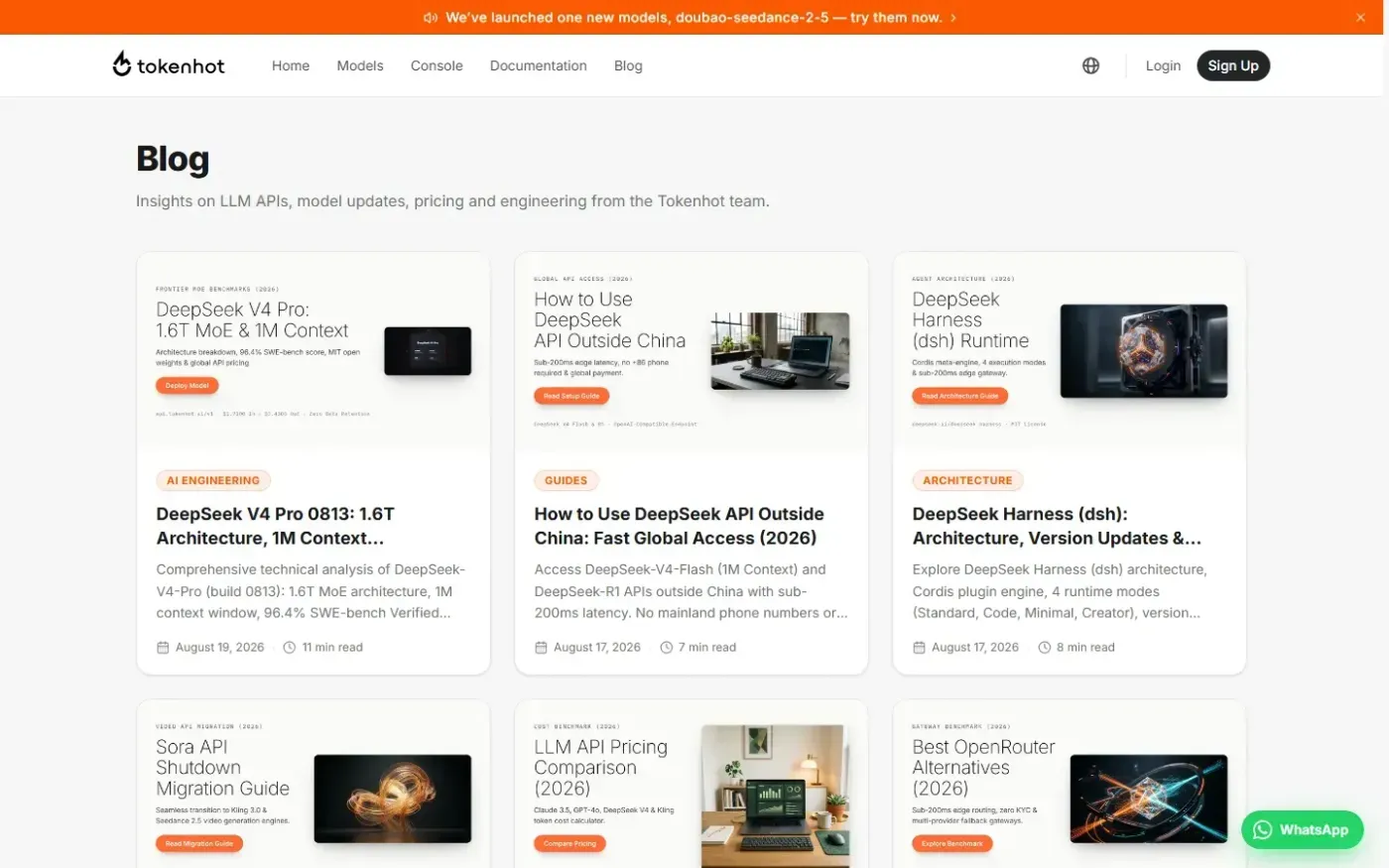Click Read Architecture Guide button

(x=959, y=396)
